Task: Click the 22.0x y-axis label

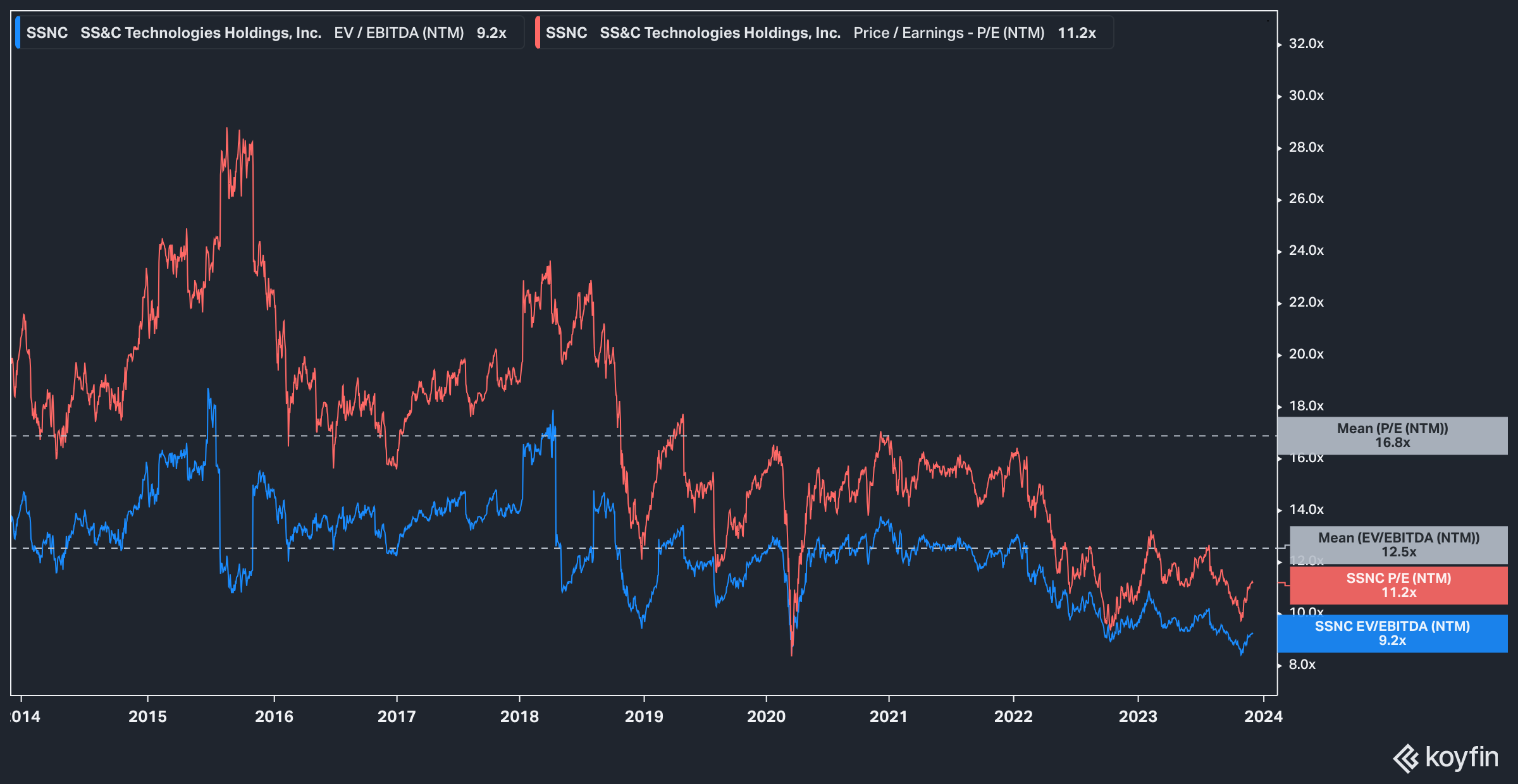Action: 1306,302
